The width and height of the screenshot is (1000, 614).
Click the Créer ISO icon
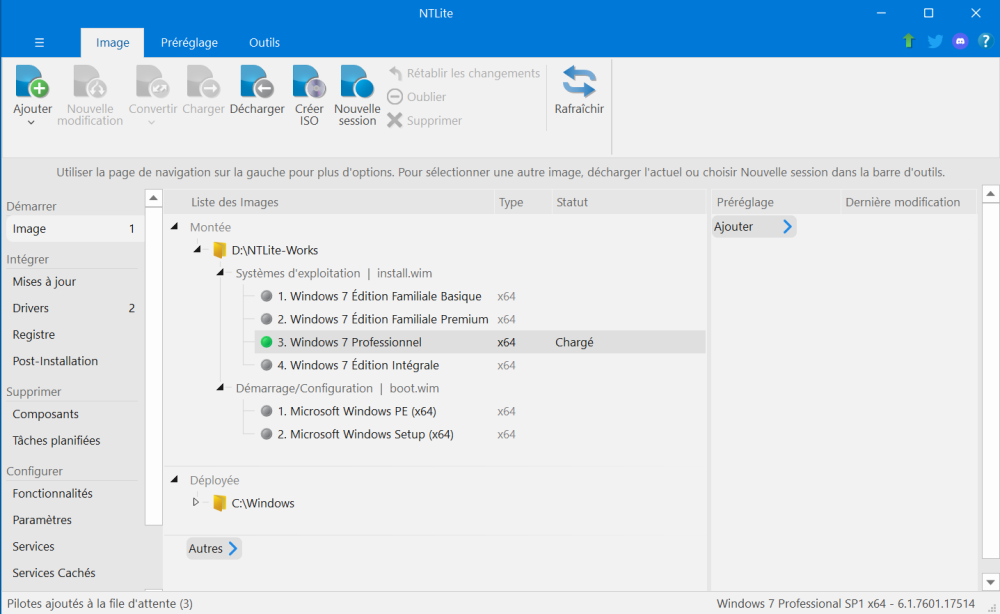pyautogui.click(x=309, y=84)
